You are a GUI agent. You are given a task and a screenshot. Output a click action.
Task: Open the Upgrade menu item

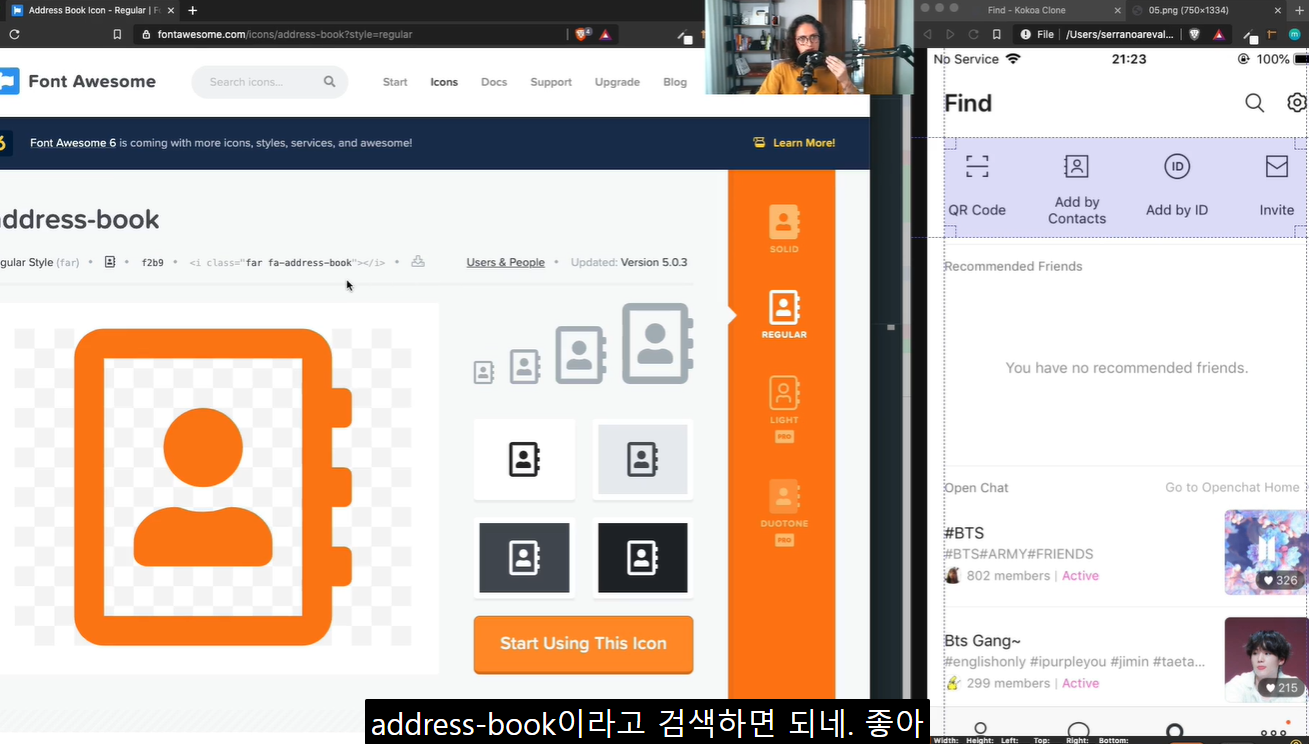617,82
